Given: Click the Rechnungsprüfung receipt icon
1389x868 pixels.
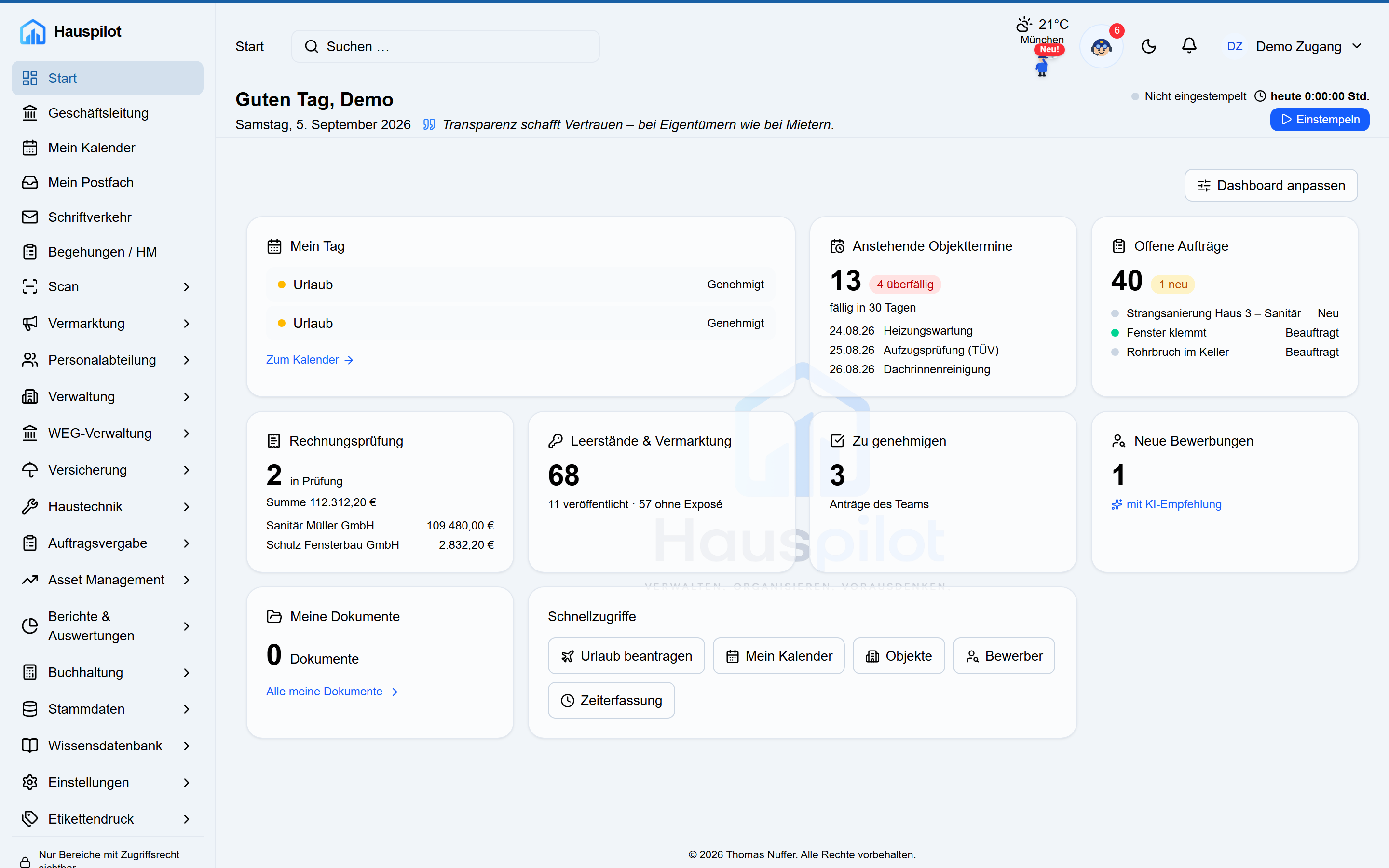Looking at the screenshot, I should [274, 441].
